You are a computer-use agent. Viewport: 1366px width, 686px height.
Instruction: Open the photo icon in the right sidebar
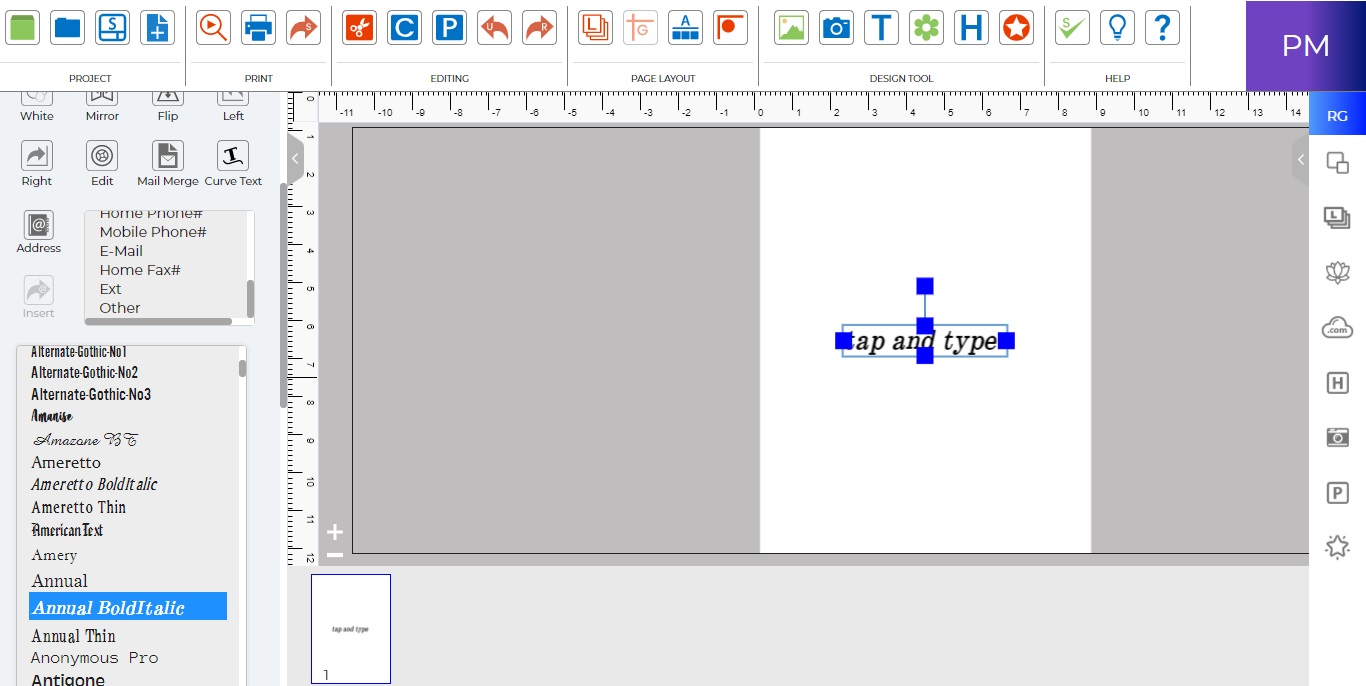click(1337, 437)
